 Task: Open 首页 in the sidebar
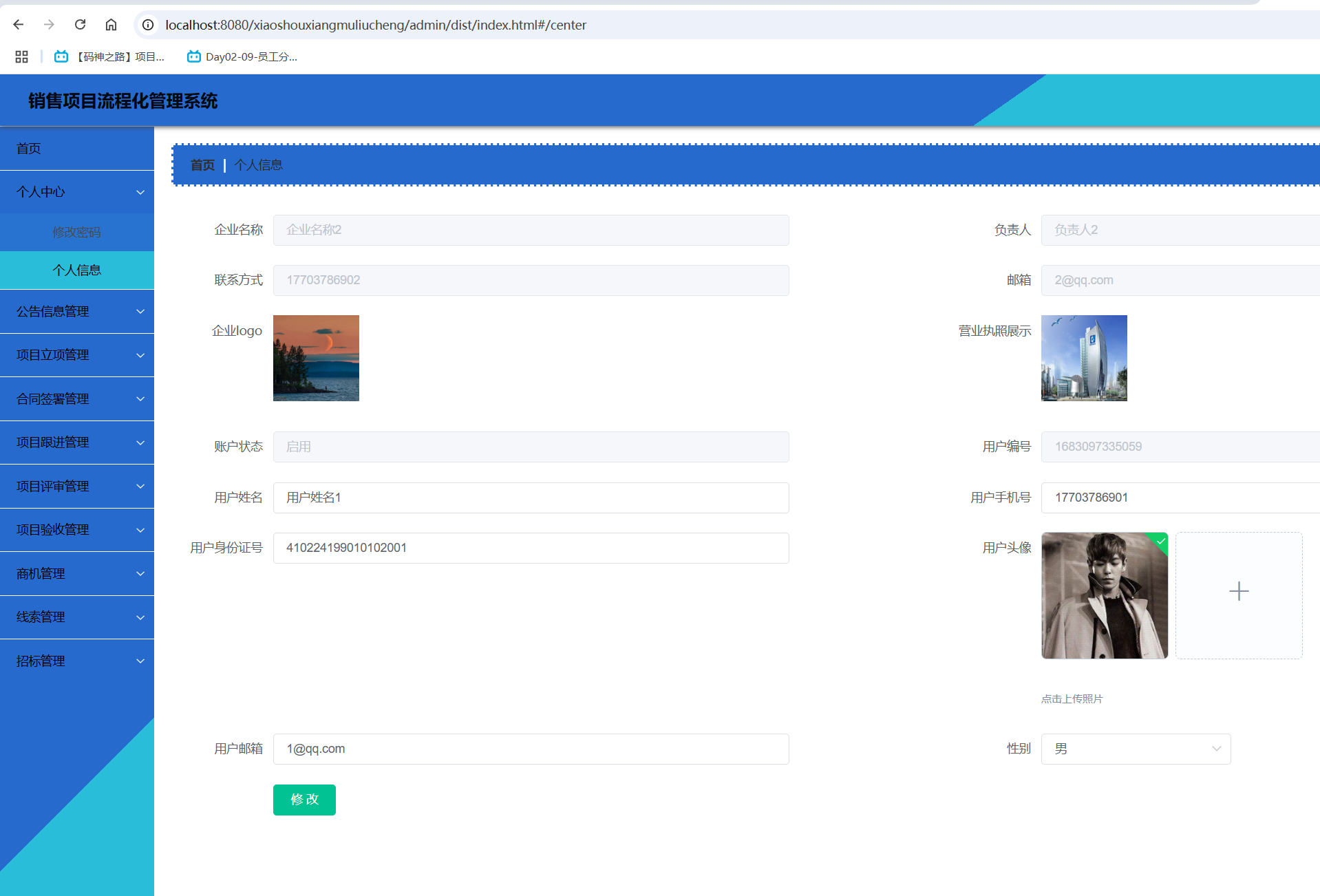[x=77, y=149]
